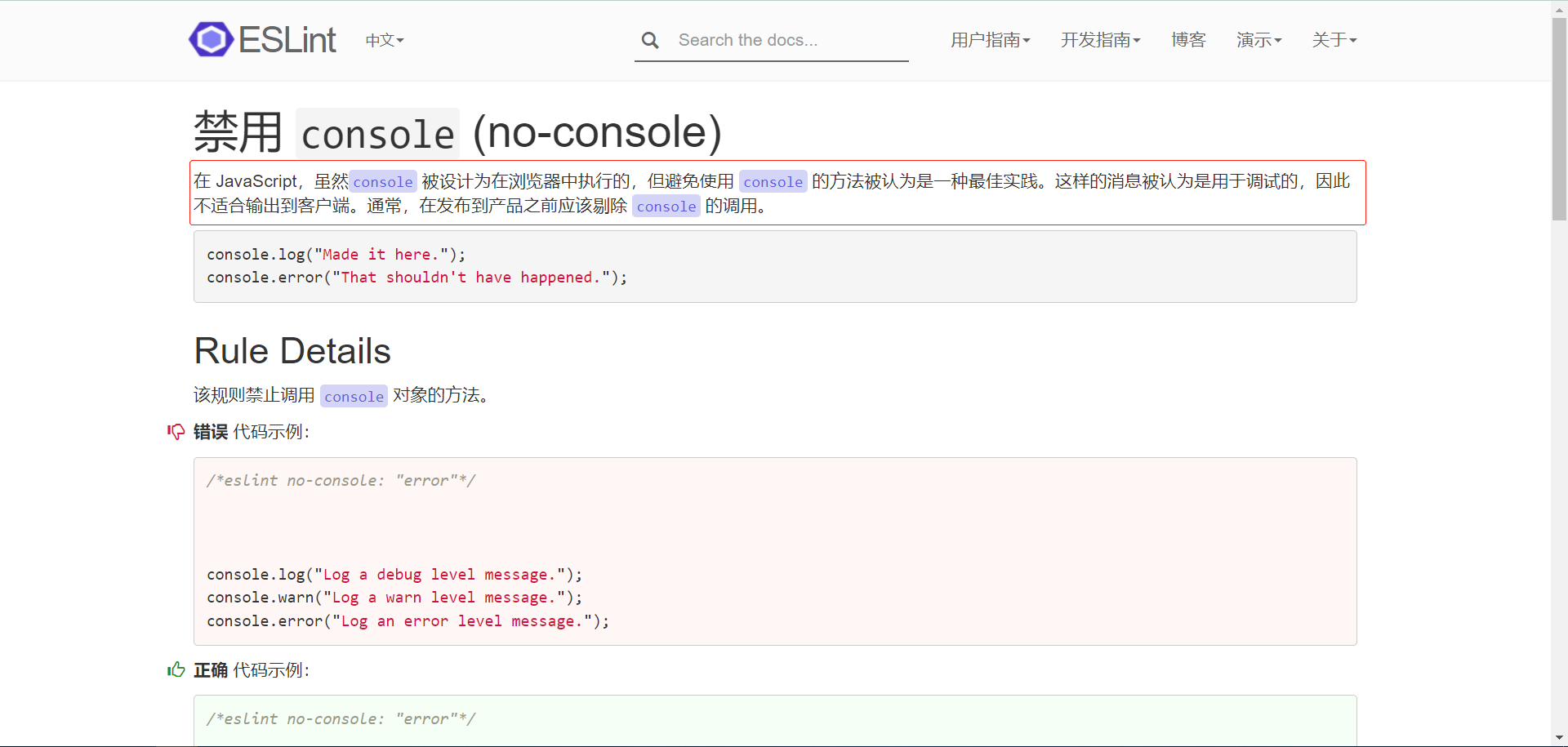
Task: Click the console.warn code line
Action: [394, 598]
